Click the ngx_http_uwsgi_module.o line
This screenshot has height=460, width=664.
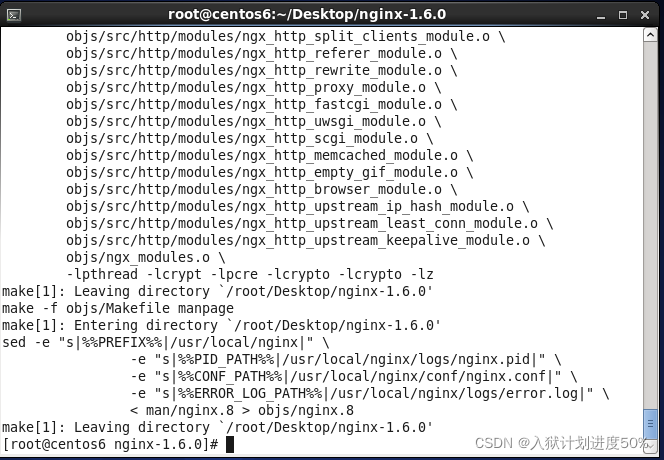pyautogui.click(x=253, y=121)
